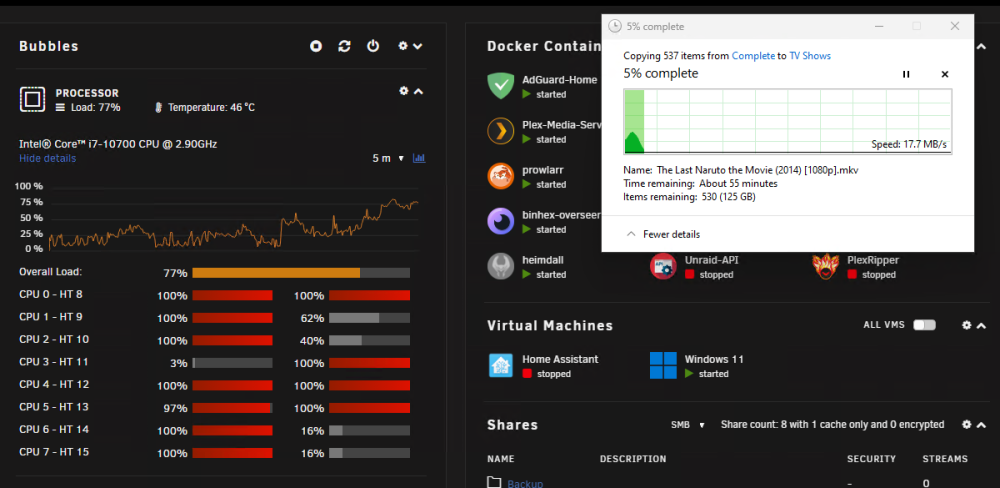Cancel the copy with the small X button
The width and height of the screenshot is (1000, 488).
pyautogui.click(x=945, y=74)
